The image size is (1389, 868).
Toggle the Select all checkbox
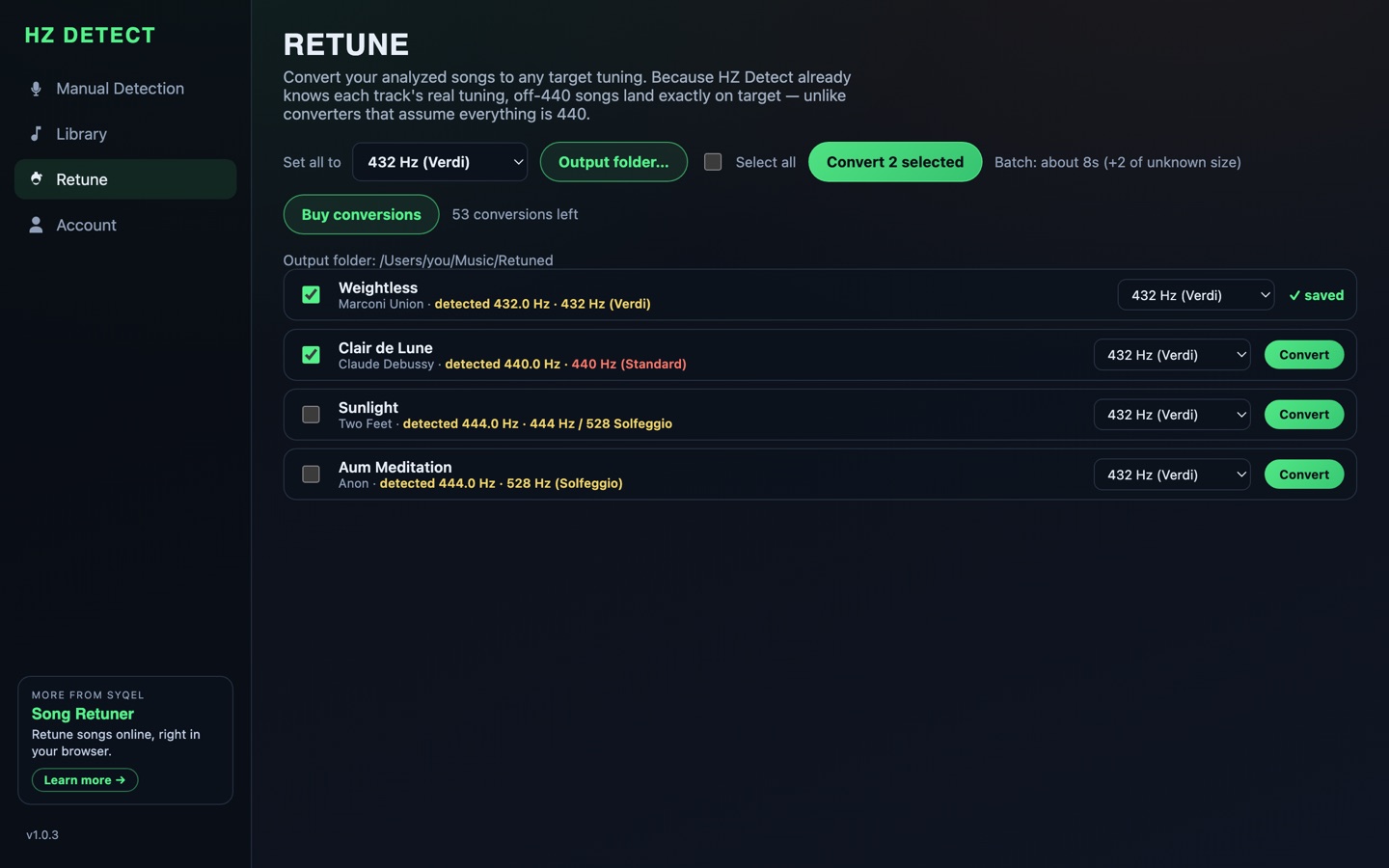(713, 162)
